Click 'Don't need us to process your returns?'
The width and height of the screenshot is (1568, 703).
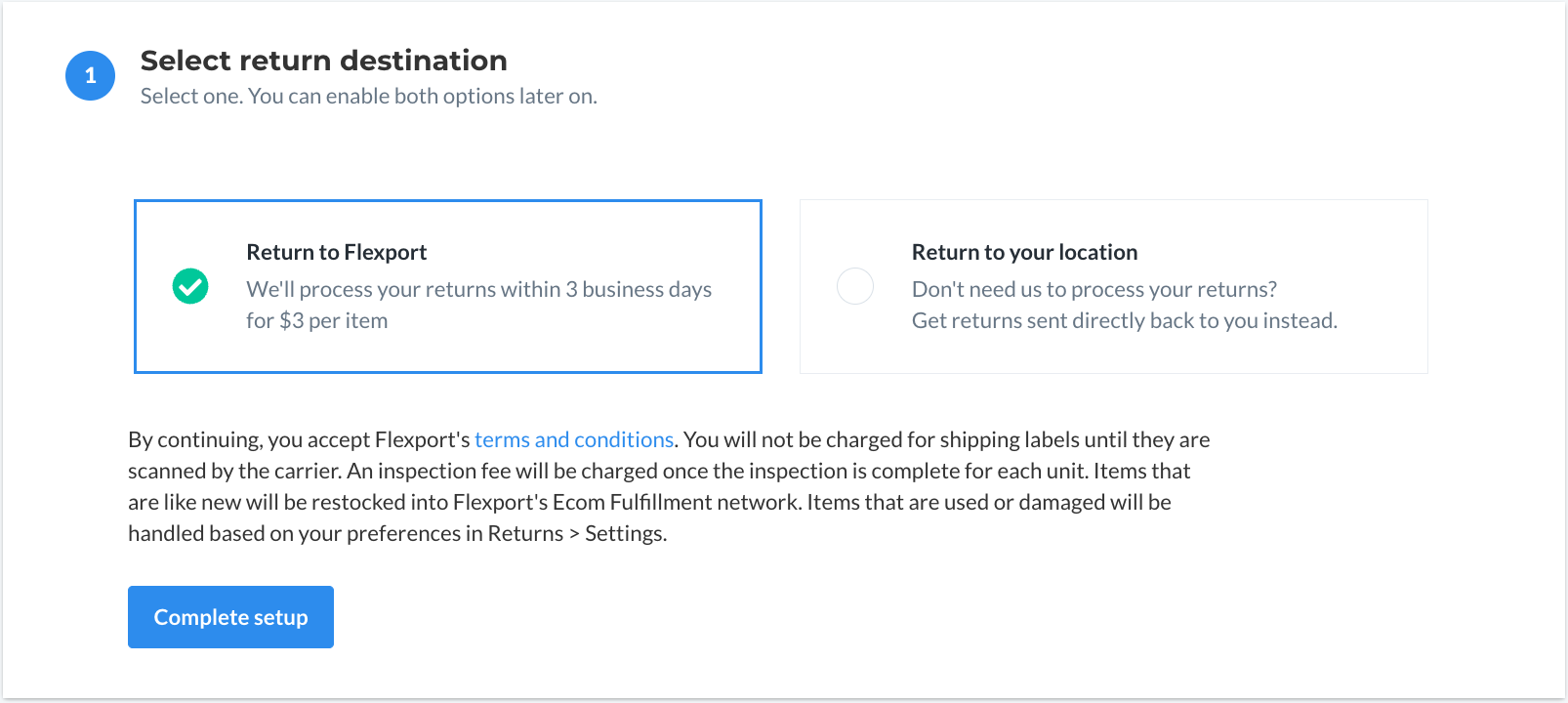[1093, 289]
